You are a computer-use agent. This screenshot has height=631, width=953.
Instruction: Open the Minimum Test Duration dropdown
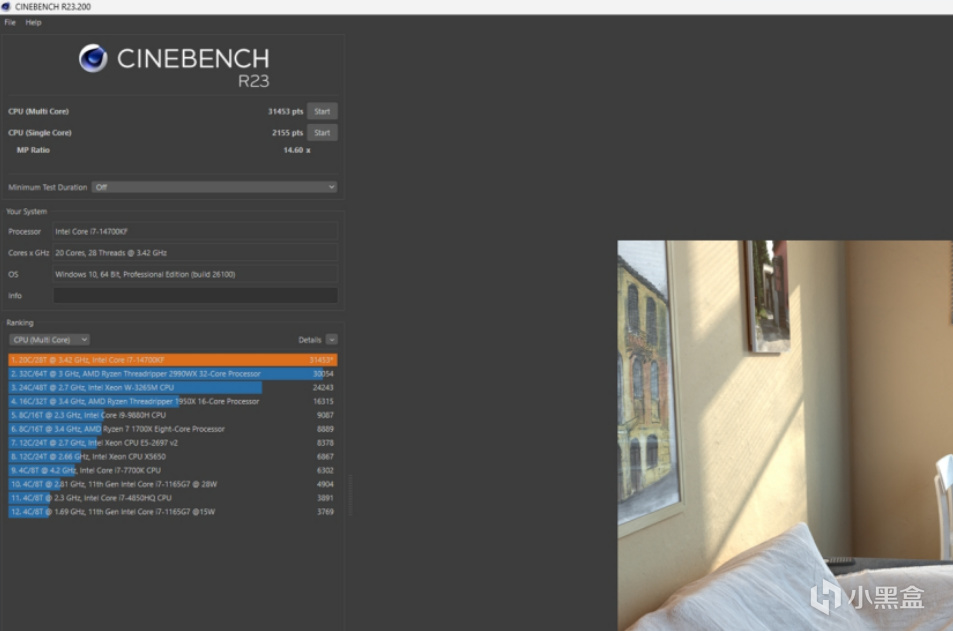click(215, 187)
